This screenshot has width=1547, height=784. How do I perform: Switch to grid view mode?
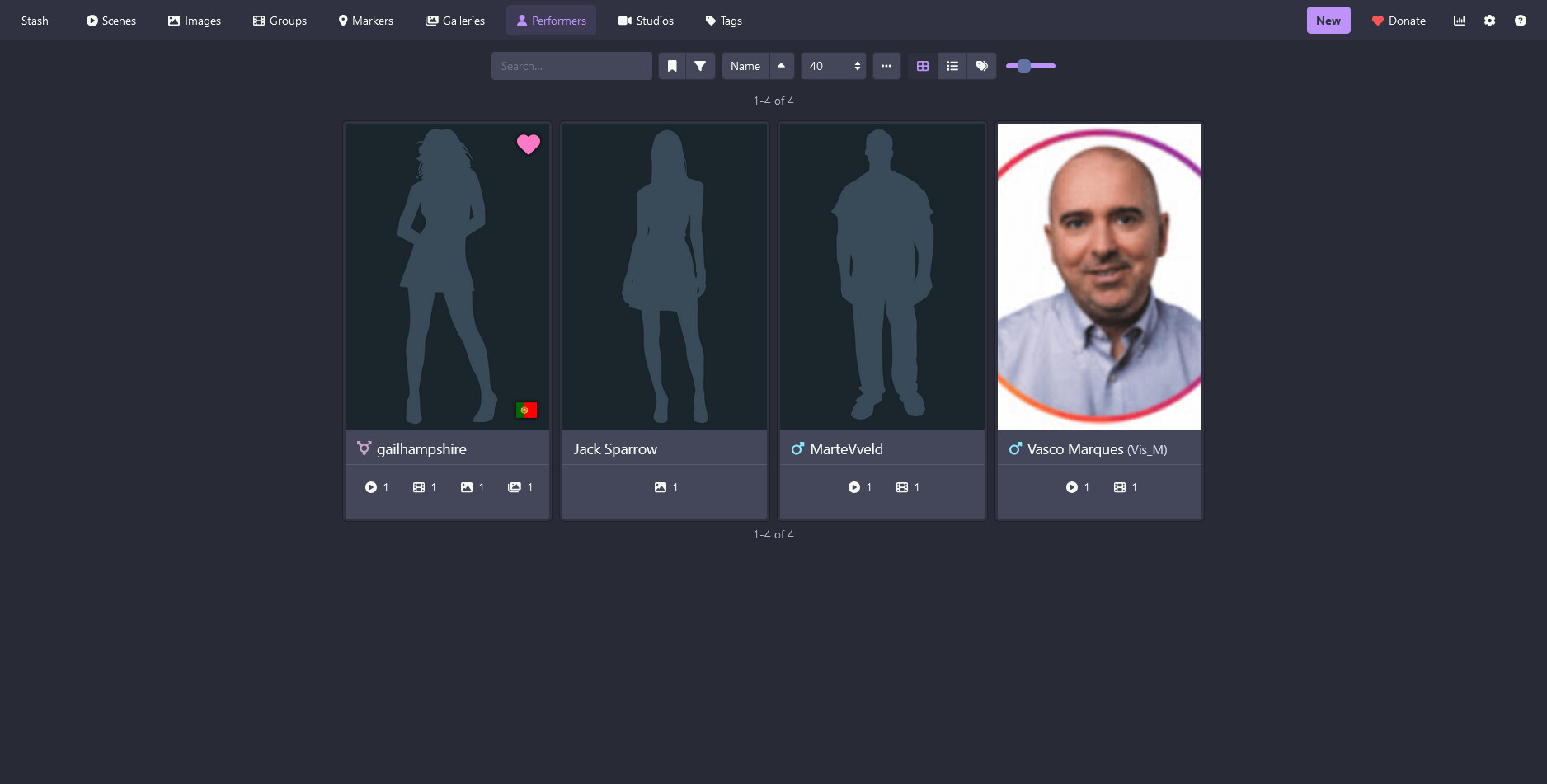pos(923,66)
